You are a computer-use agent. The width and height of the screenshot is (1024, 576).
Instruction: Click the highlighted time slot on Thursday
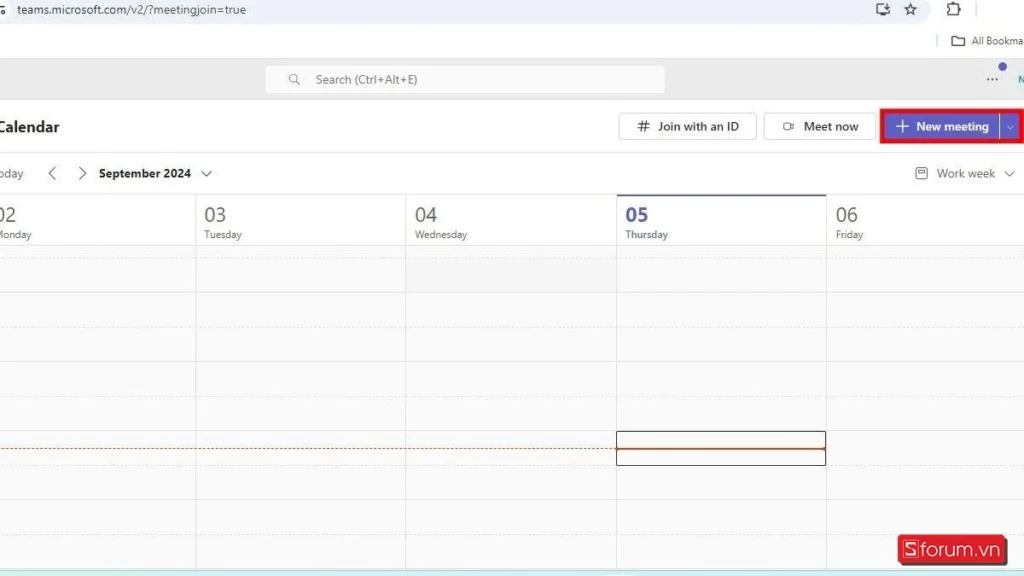coord(720,448)
